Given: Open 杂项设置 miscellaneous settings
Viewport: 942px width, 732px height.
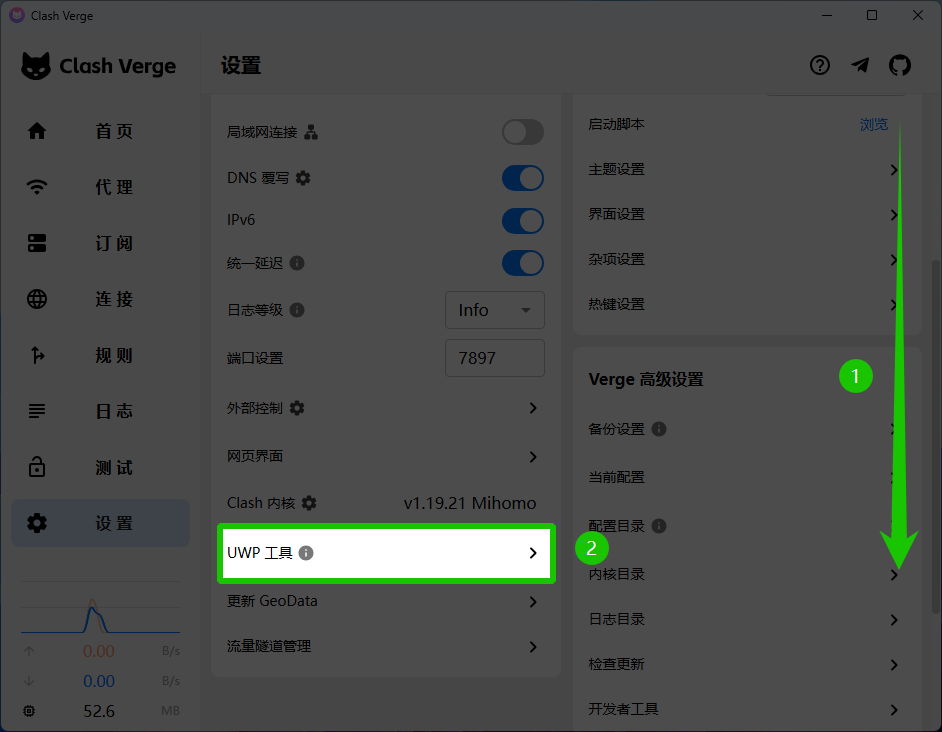Looking at the screenshot, I should point(747,260).
